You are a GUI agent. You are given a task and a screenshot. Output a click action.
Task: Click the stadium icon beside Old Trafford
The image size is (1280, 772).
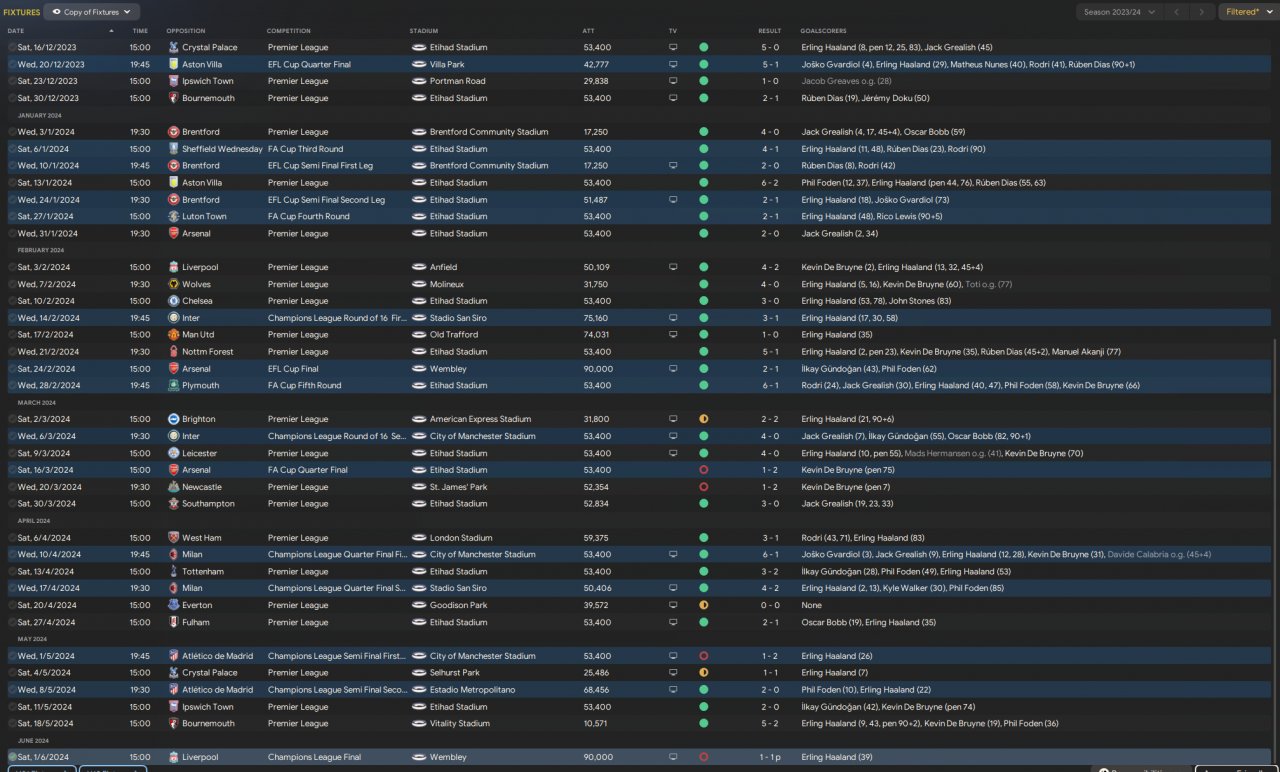pyautogui.click(x=419, y=335)
